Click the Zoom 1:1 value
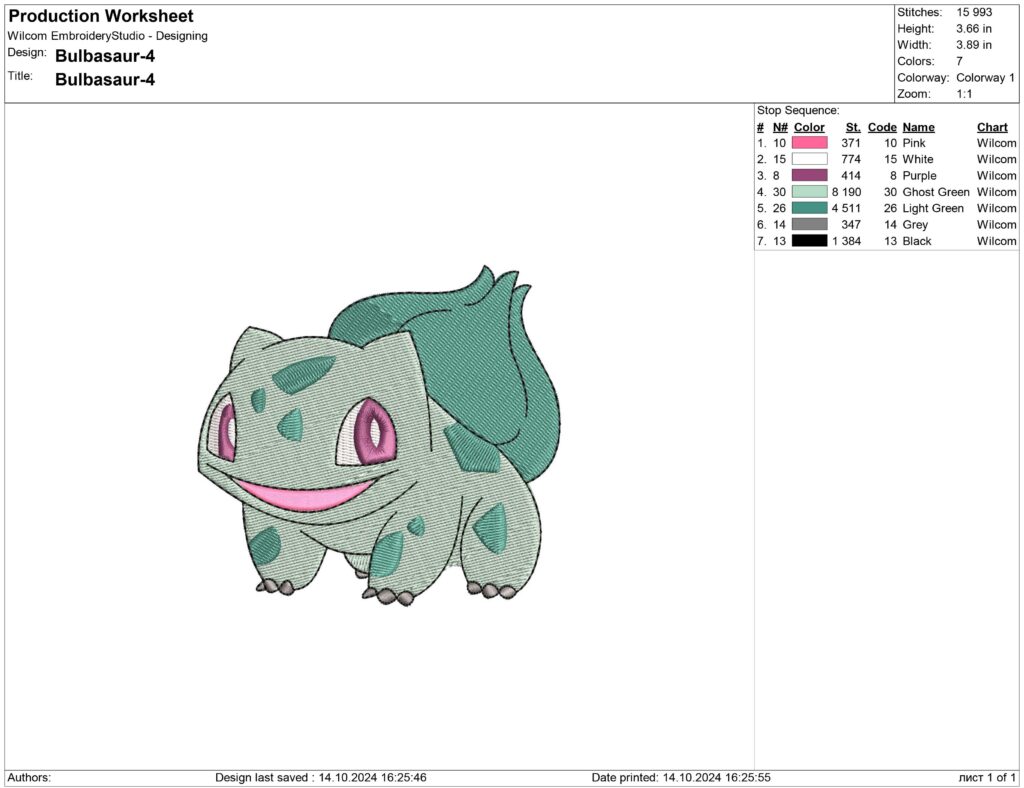This screenshot has height=788, width=1024. pyautogui.click(x=962, y=92)
